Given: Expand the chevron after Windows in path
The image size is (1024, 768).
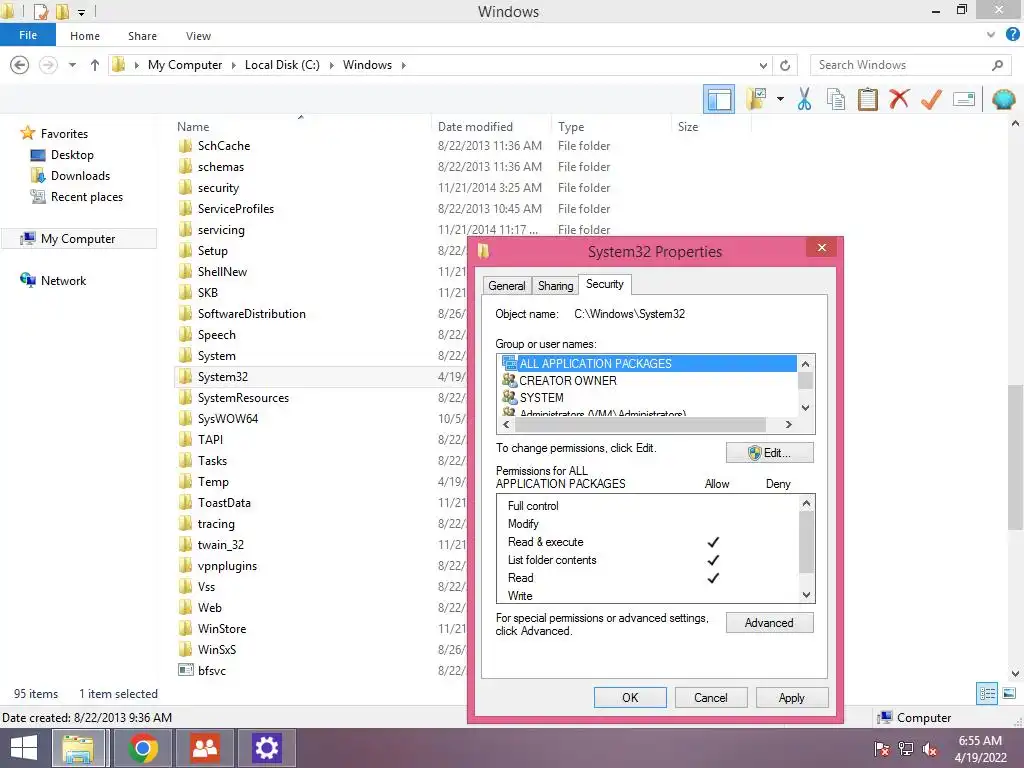Looking at the screenshot, I should pyautogui.click(x=404, y=65).
